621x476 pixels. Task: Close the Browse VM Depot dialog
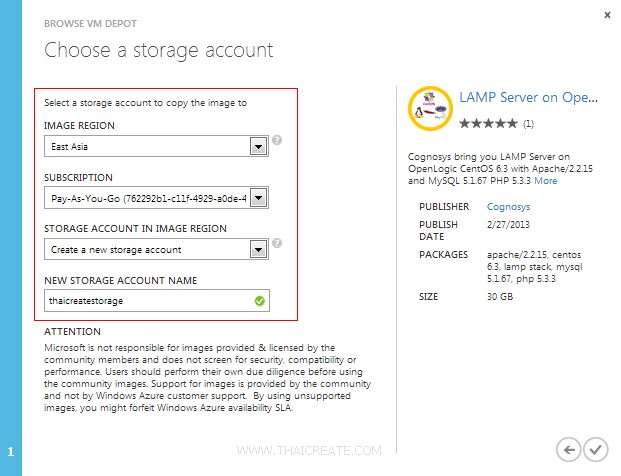tap(606, 16)
